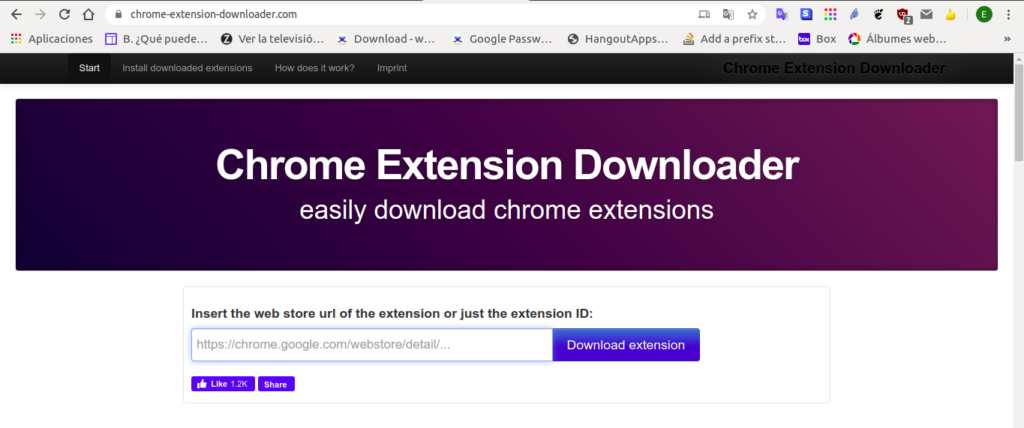Click the 'Insert the web store url' label
Screen dimensions: 1024x428
coord(392,314)
